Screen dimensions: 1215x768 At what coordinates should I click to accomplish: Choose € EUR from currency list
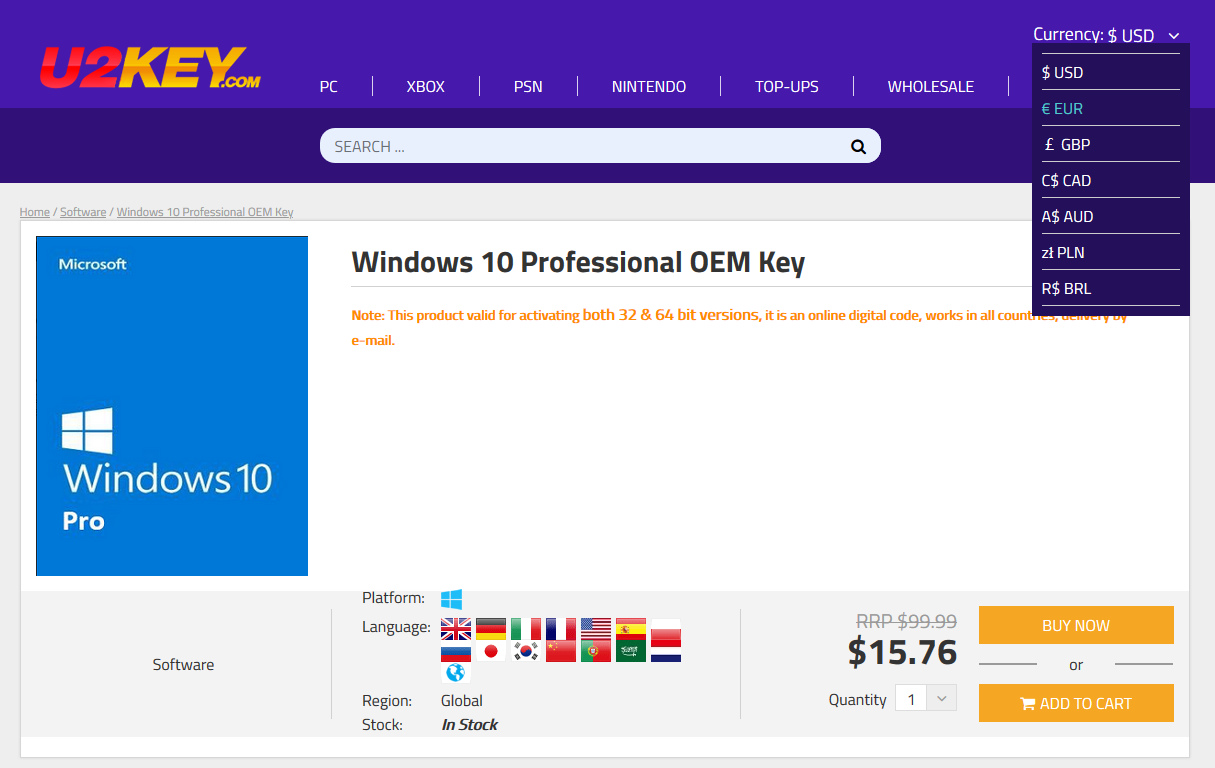click(1111, 108)
